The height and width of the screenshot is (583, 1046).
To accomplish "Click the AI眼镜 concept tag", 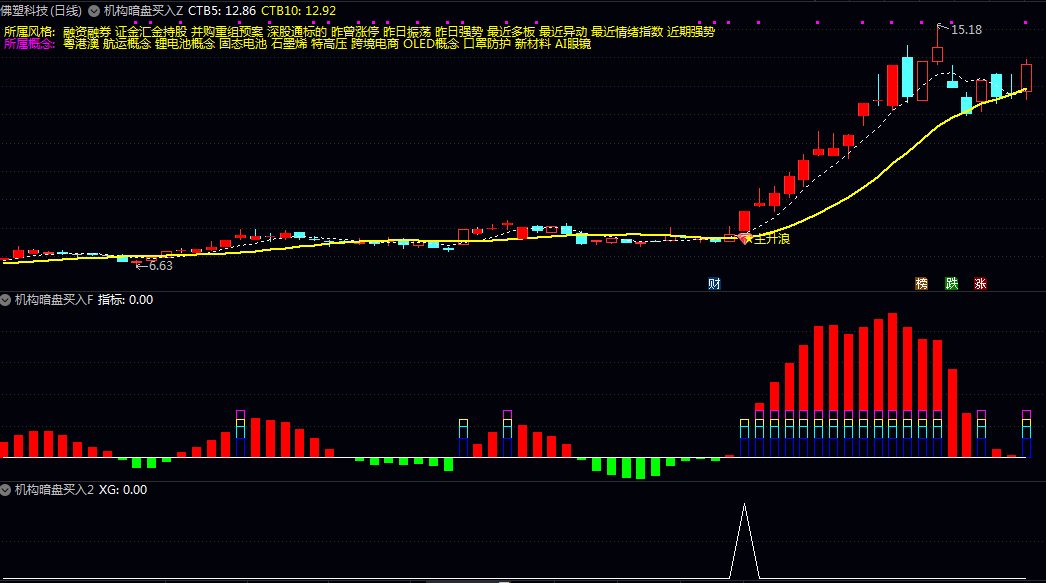I will (573, 44).
